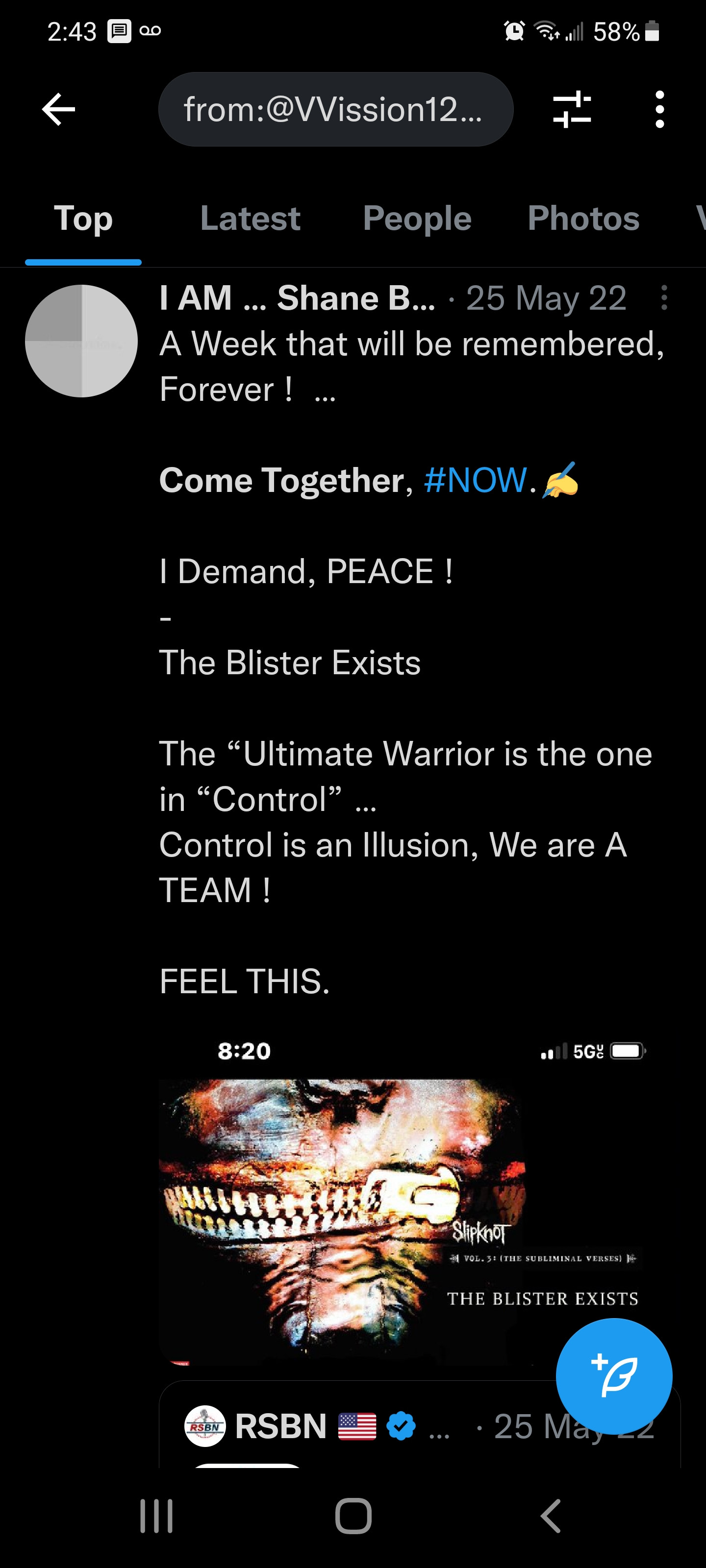Switch to the Latest tab
706x1568 pixels.
tap(250, 219)
